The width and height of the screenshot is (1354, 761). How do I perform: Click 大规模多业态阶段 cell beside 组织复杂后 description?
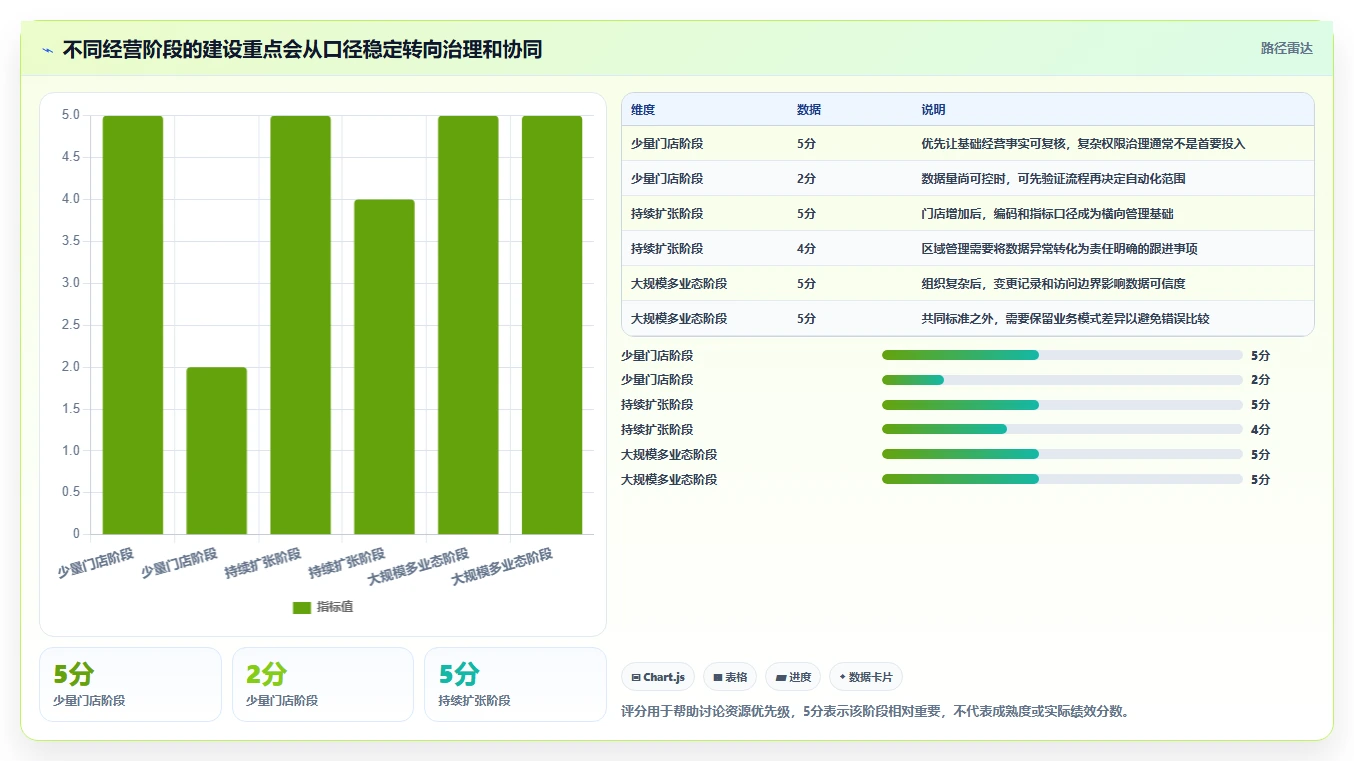[679, 284]
